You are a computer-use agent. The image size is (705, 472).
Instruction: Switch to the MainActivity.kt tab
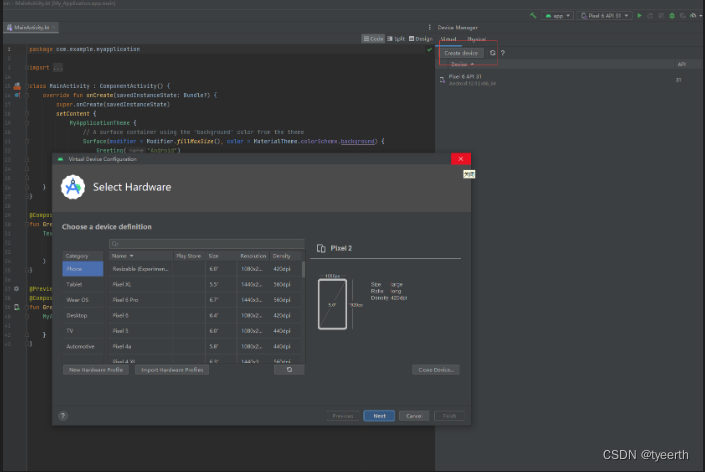tap(31, 27)
